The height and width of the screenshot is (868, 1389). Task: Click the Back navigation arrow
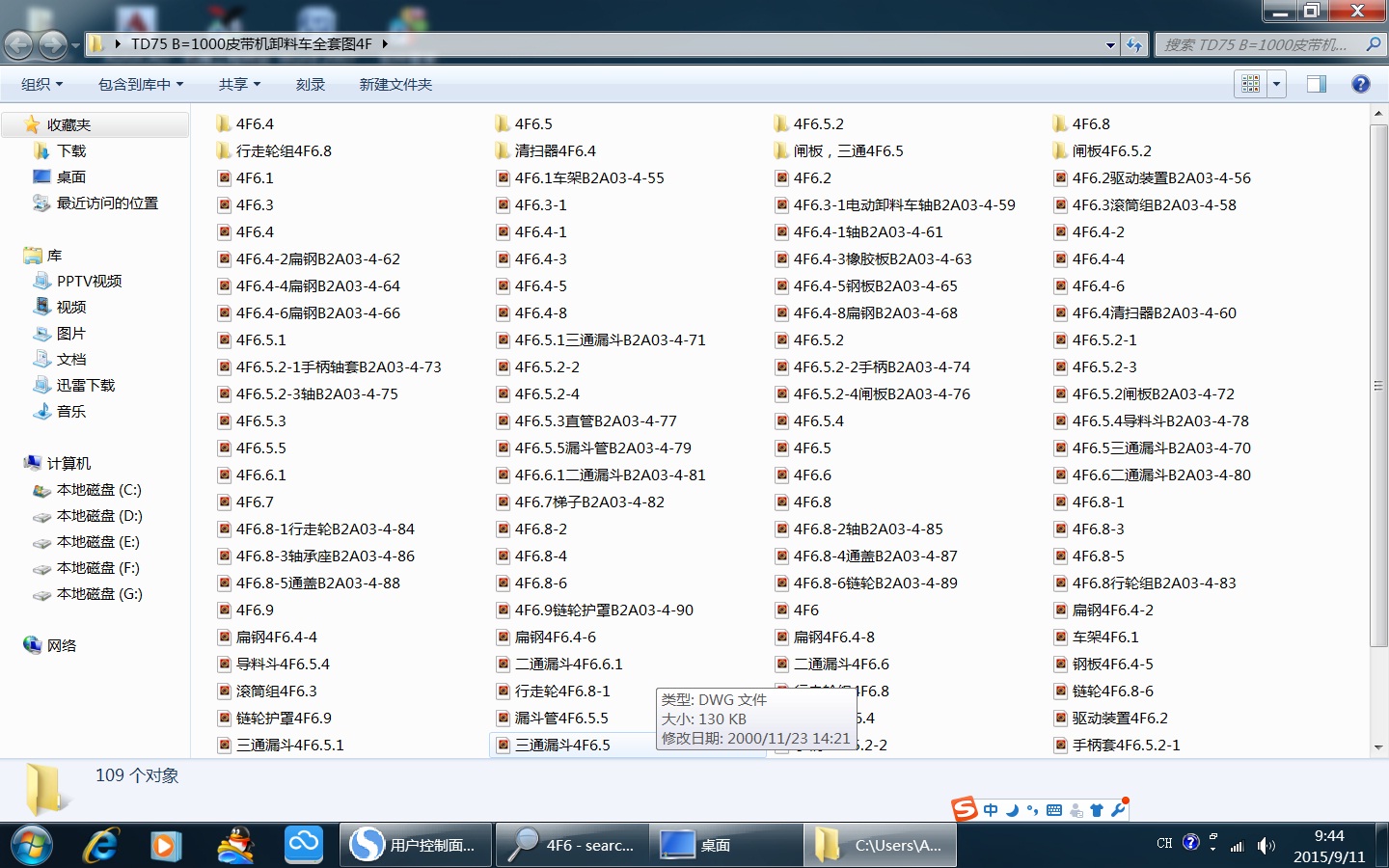pos(19,44)
